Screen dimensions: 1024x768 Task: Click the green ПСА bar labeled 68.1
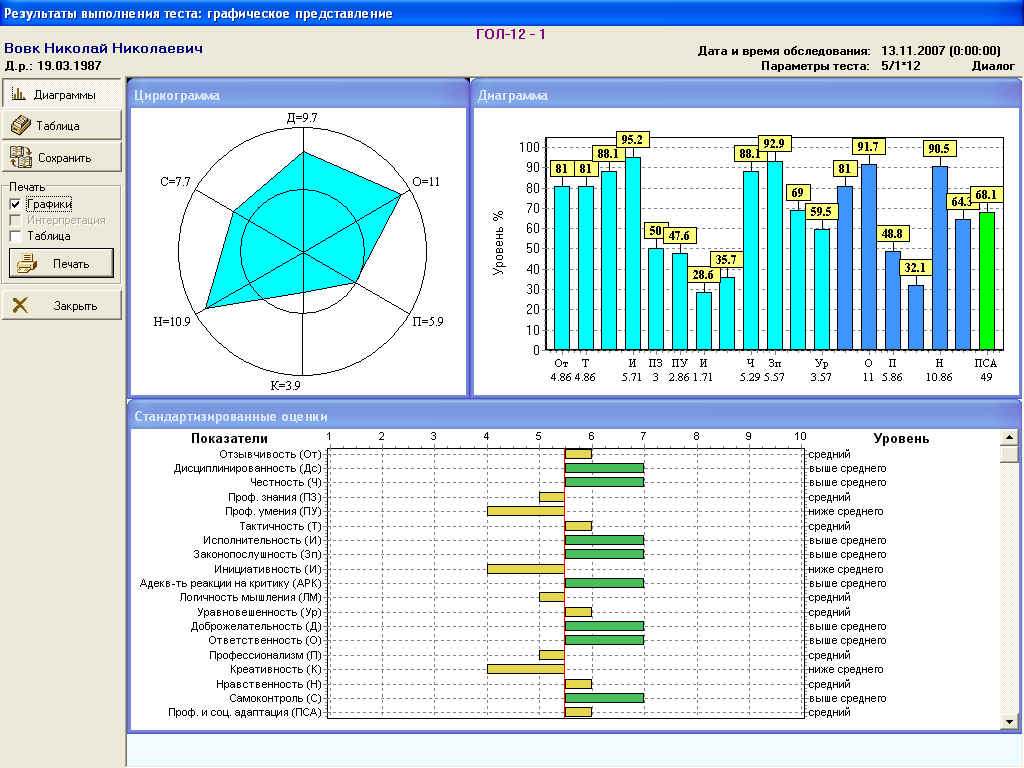986,281
